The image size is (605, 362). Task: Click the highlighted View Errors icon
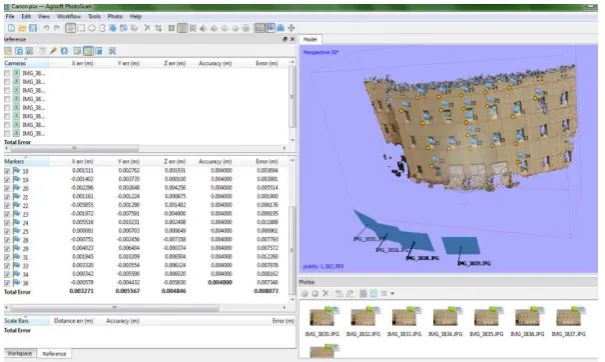(x=88, y=51)
